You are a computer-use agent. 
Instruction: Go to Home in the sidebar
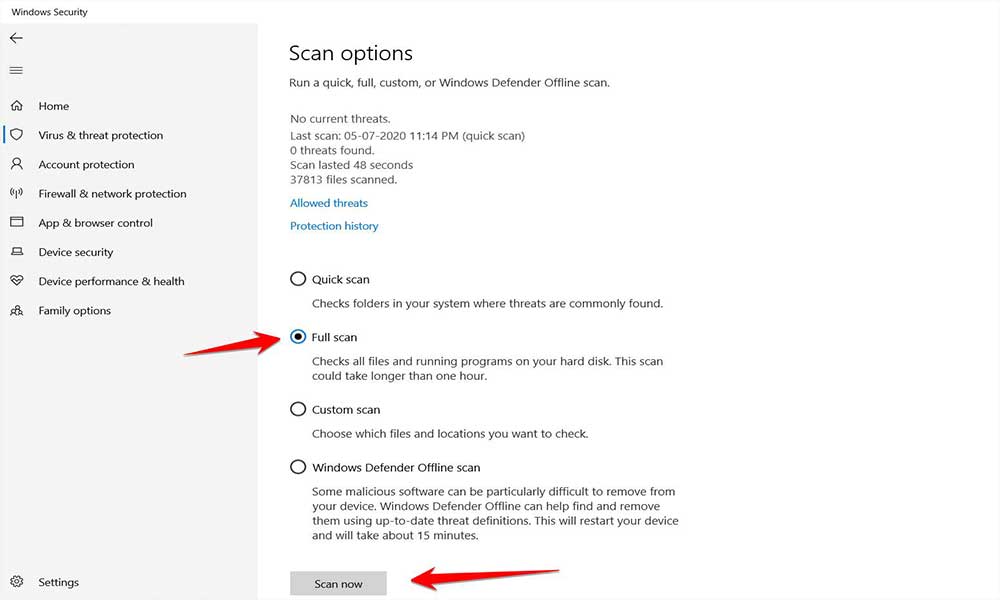coord(54,106)
